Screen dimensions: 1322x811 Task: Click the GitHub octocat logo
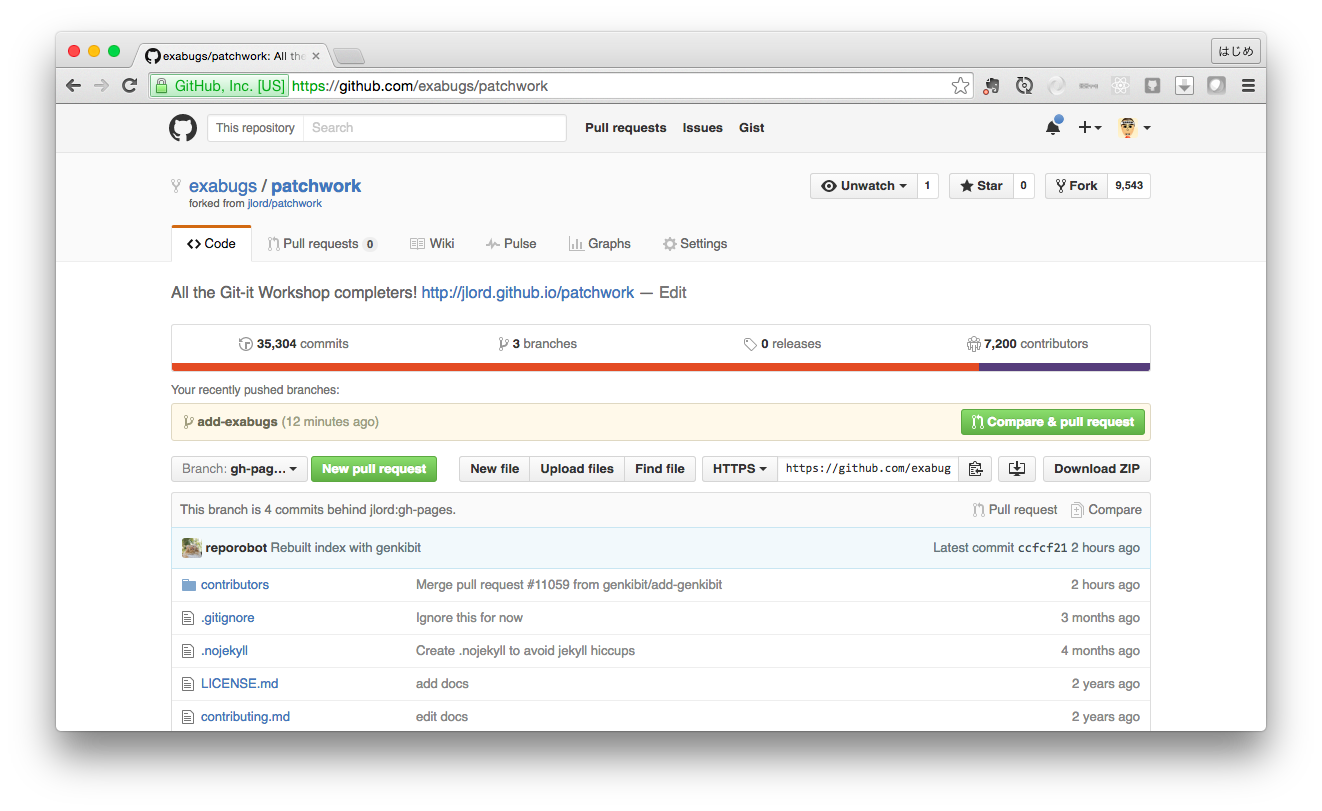[183, 128]
